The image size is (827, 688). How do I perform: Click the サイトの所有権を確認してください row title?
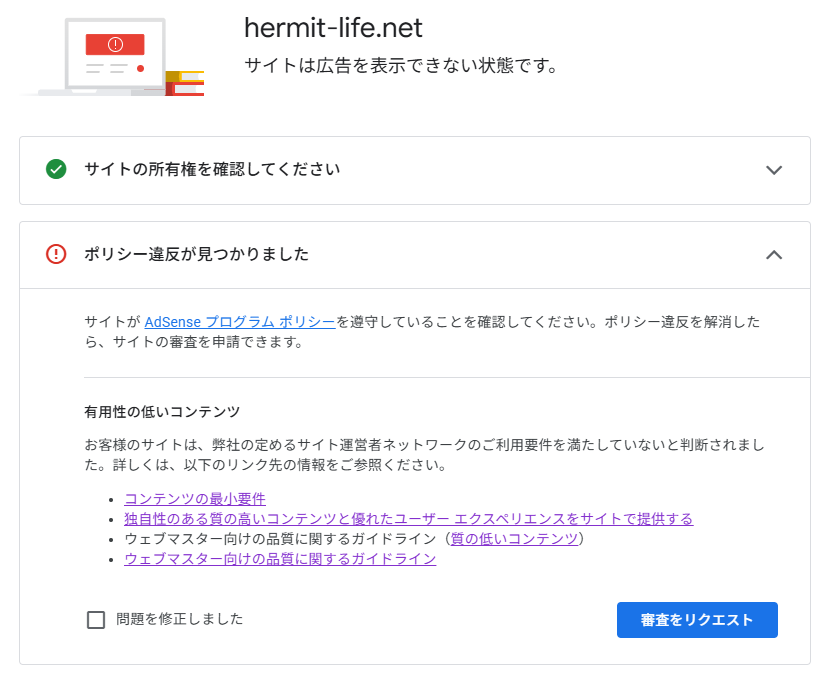(x=212, y=169)
